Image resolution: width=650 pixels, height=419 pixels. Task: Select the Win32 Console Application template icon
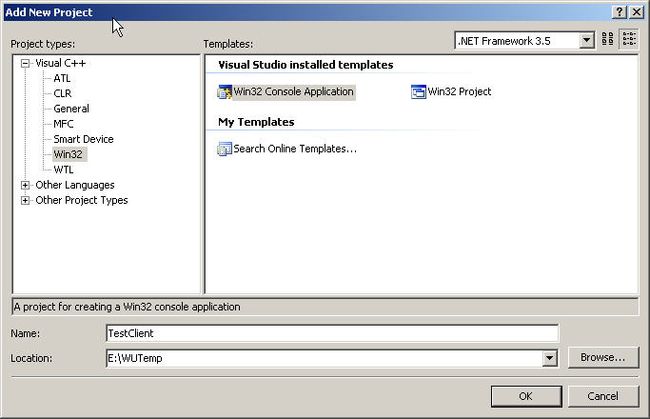tap(225, 92)
